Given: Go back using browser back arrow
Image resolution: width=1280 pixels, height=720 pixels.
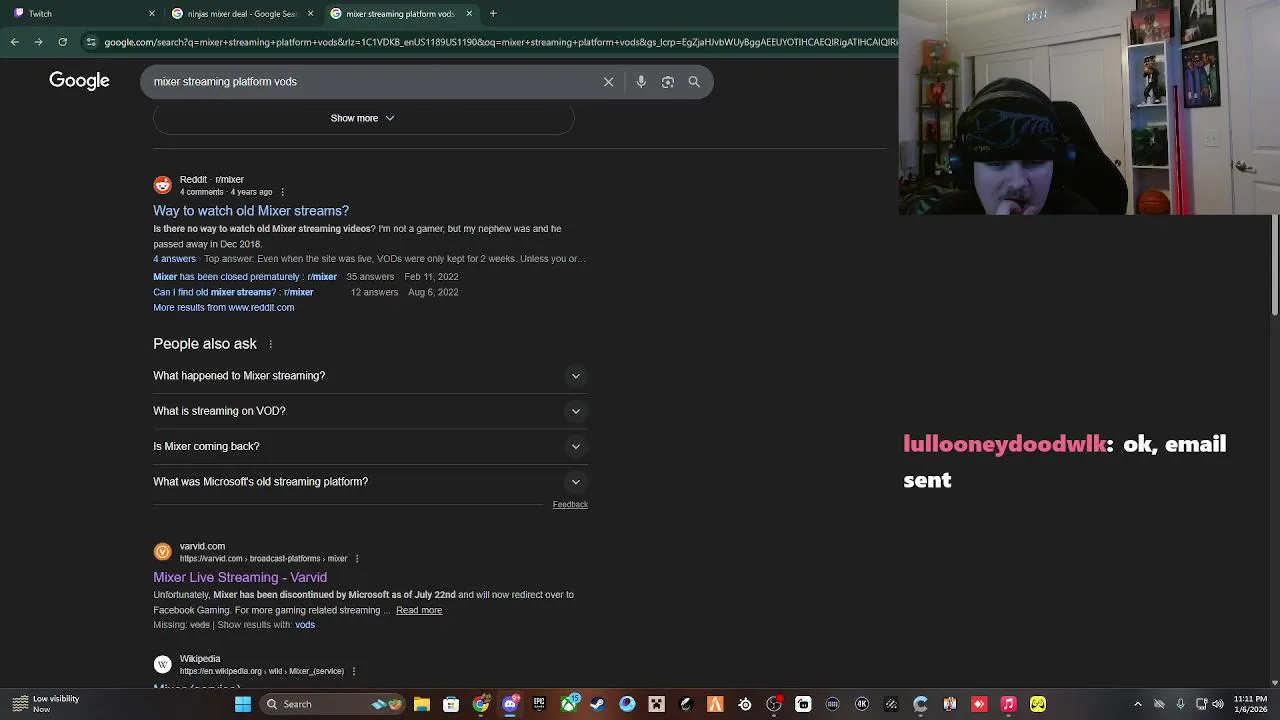Looking at the screenshot, I should click(x=14, y=42).
